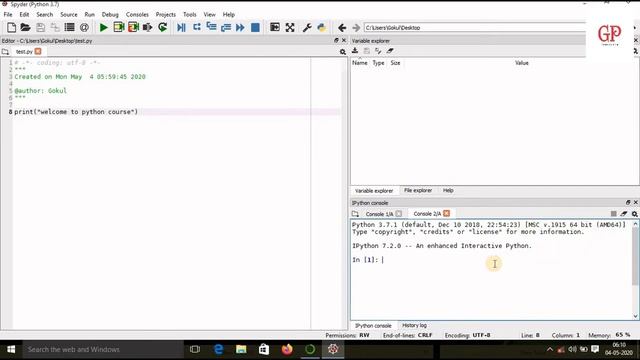The width and height of the screenshot is (640, 360).
Task: Click the Variable explorer save data icon
Action: [x=367, y=51]
